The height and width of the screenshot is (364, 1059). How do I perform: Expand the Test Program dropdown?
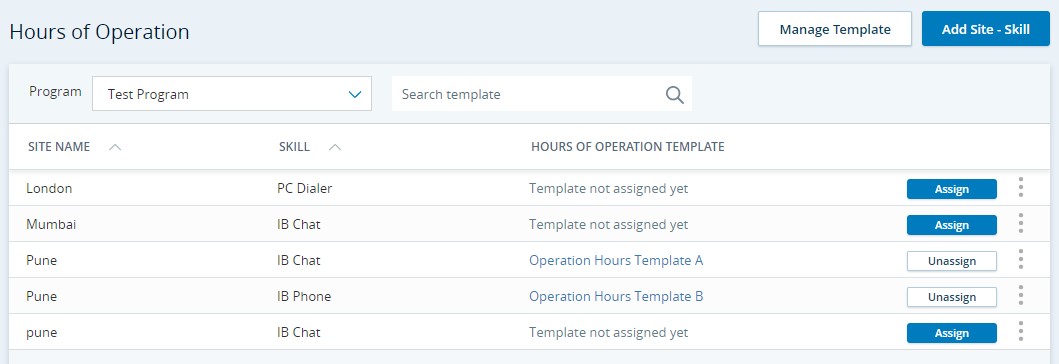click(x=232, y=94)
